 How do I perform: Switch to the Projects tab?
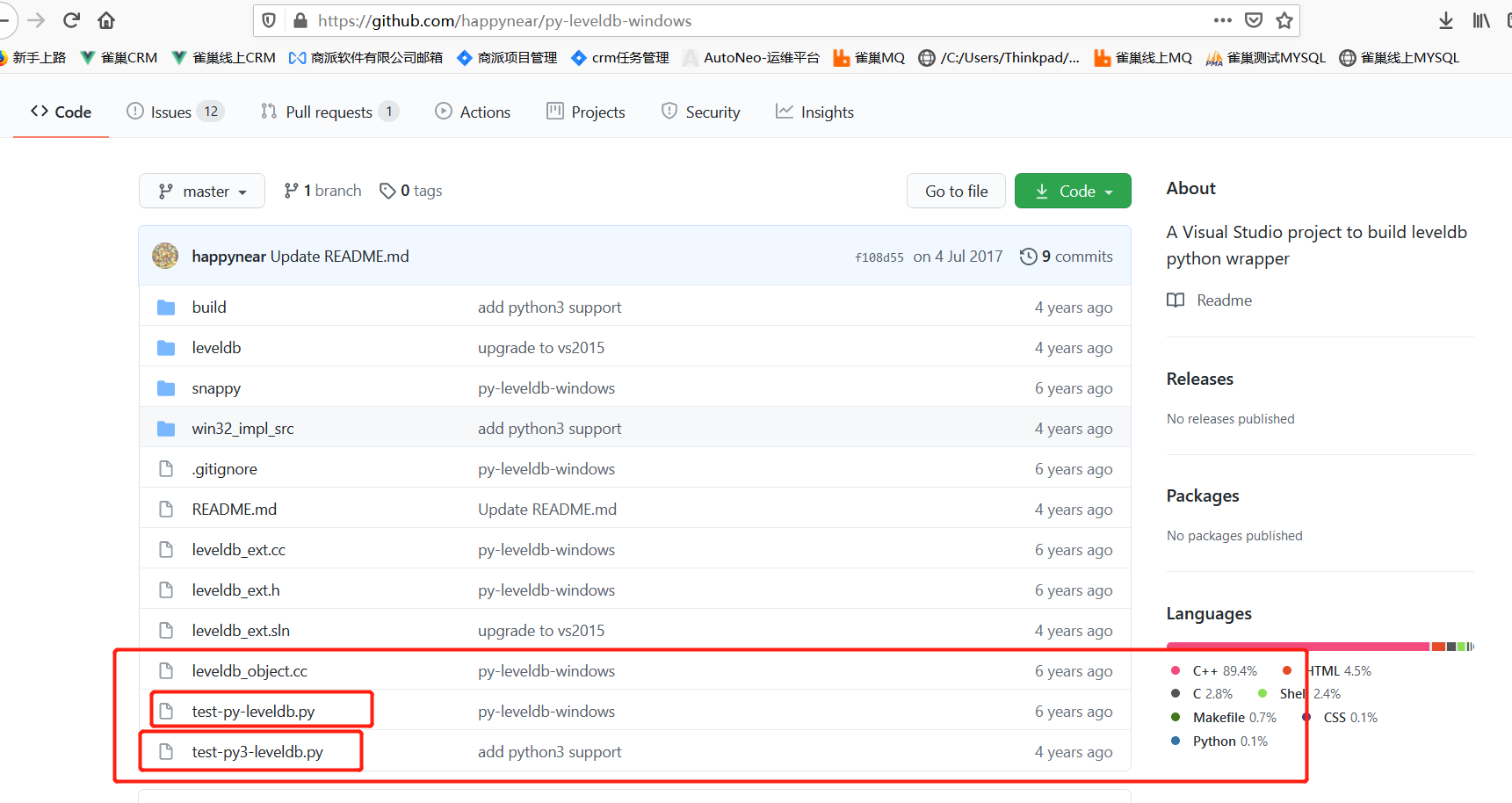pos(585,111)
